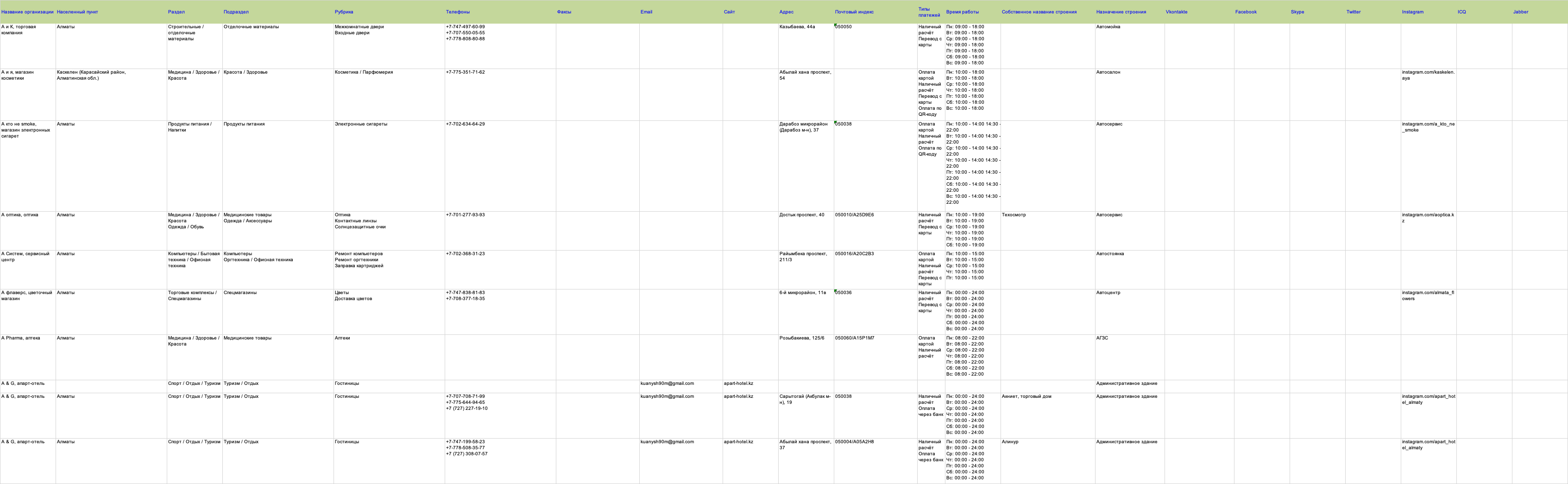
Task: Click the 'Населенный пункт' header cell
Action: pyautogui.click(x=111, y=12)
